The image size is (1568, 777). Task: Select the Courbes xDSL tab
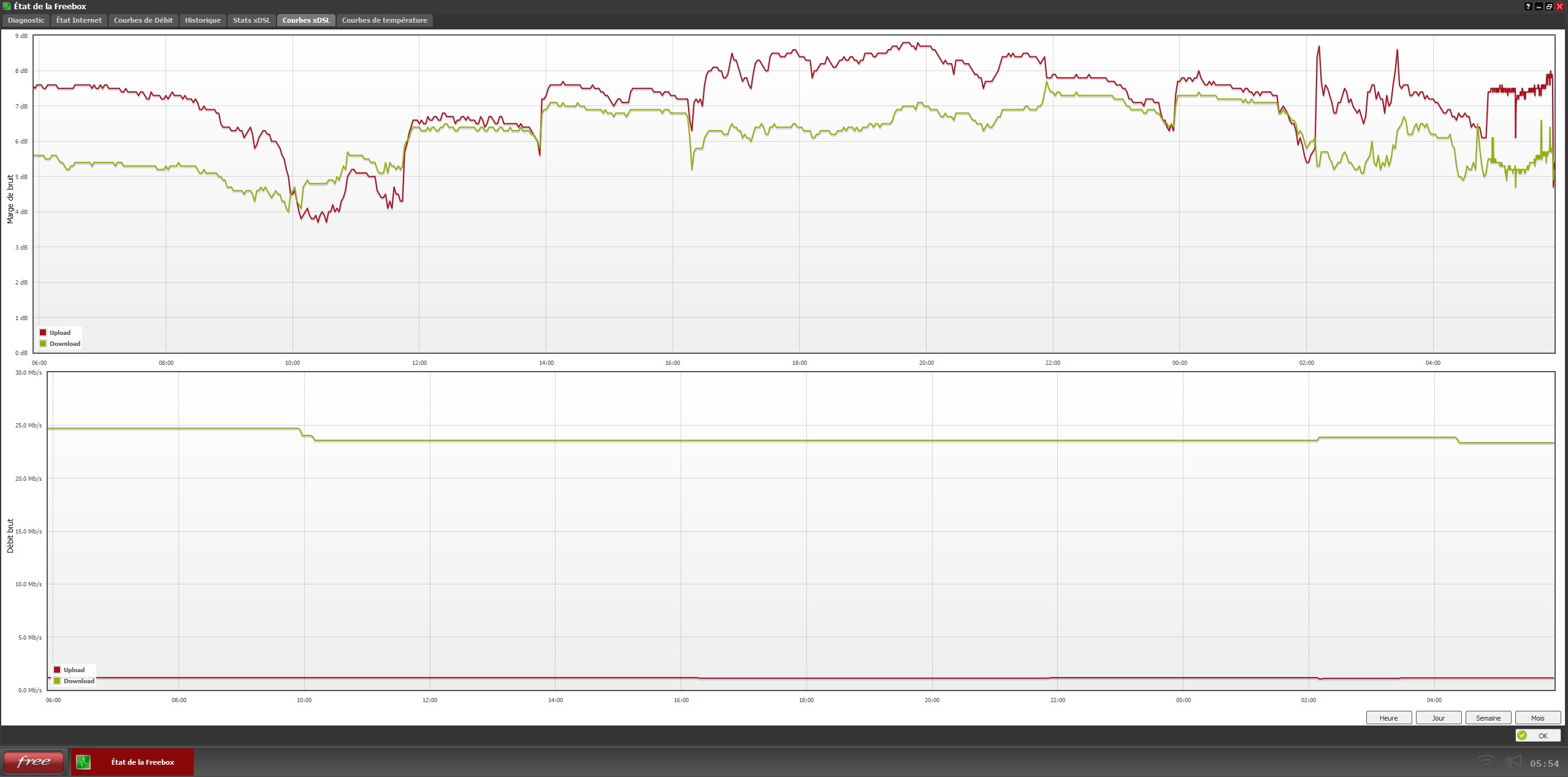(306, 20)
